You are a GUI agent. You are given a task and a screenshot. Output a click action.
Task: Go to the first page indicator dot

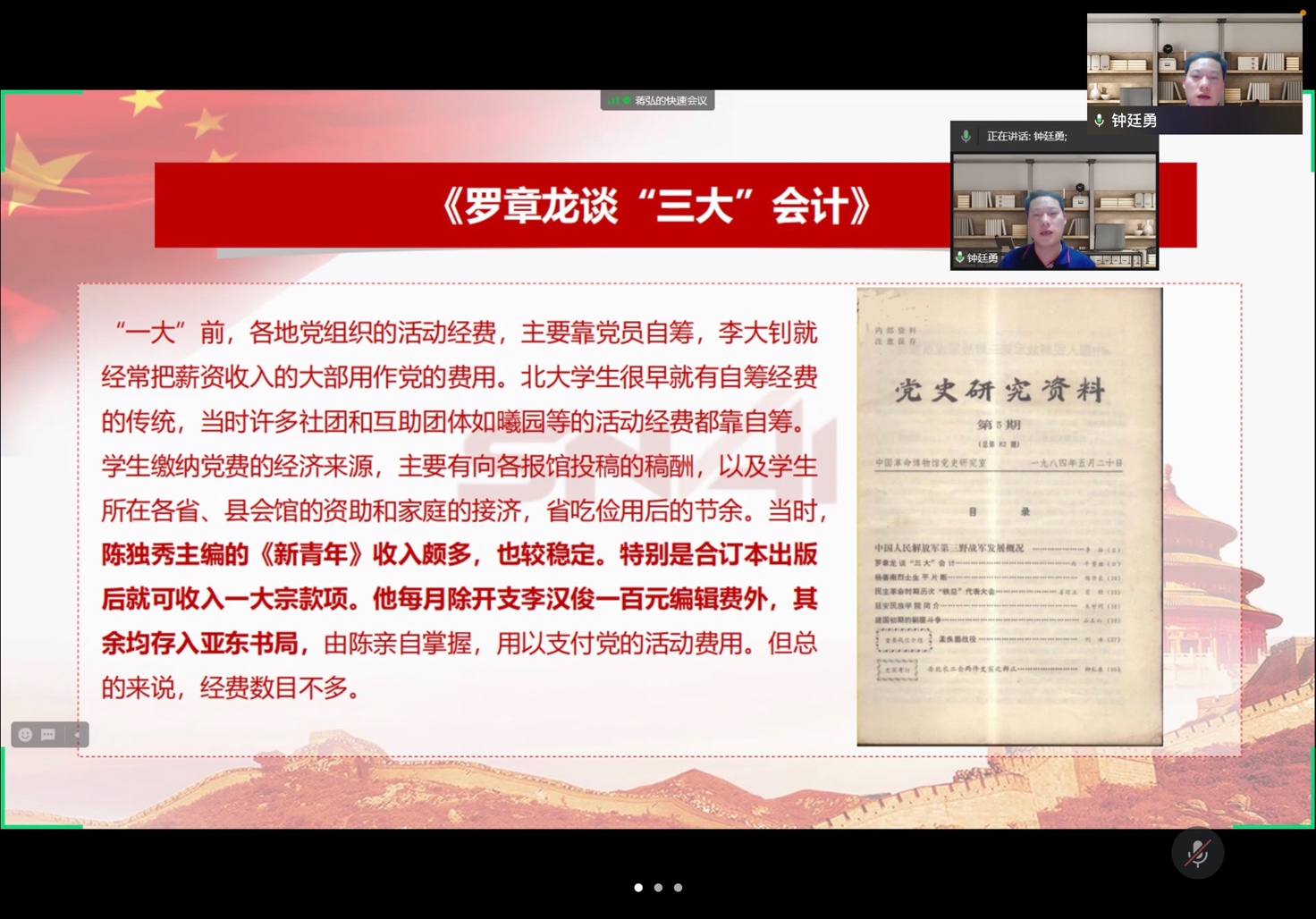(638, 888)
